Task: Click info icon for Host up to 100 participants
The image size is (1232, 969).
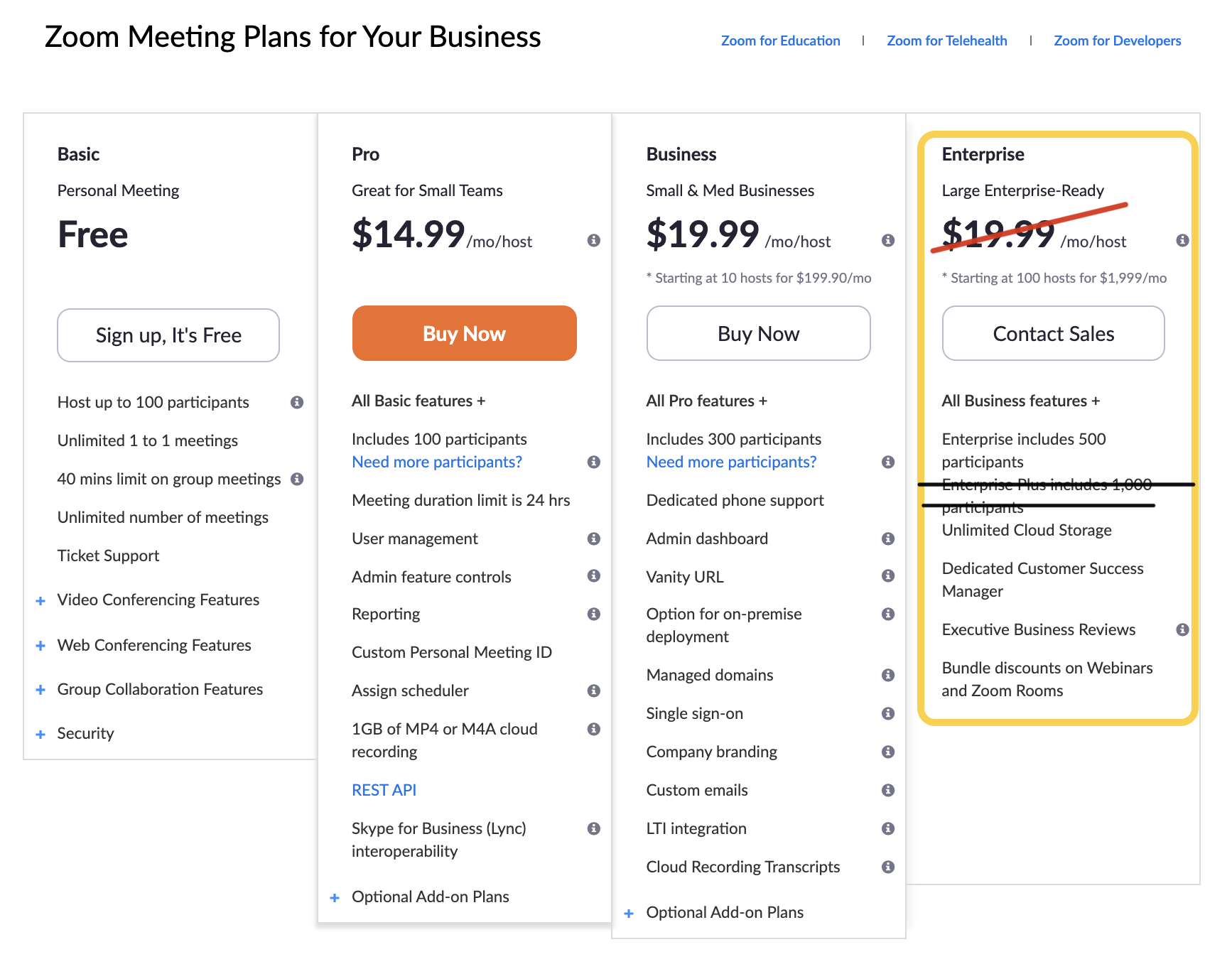Action: point(297,402)
